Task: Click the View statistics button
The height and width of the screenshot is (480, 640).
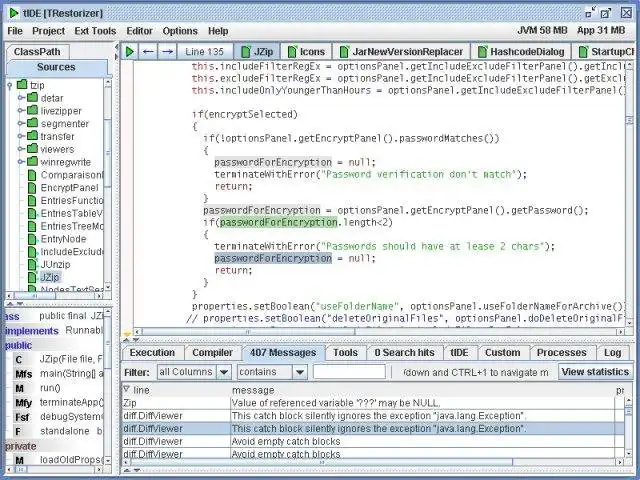Action: click(595, 372)
